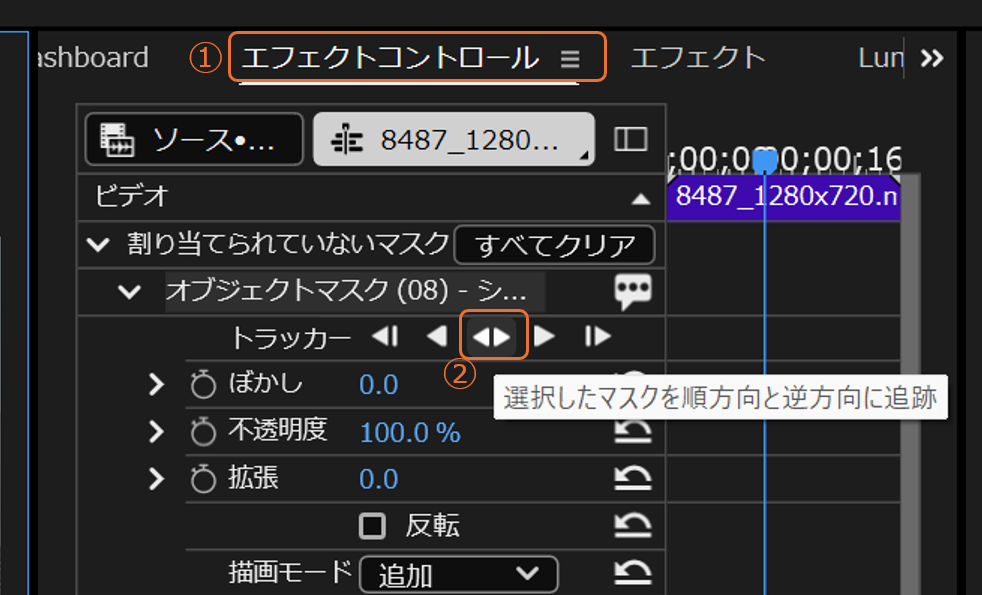Viewport: 982px width, 595px height.
Task: Select the 8487_1280 sequence clip button
Action: [x=454, y=139]
